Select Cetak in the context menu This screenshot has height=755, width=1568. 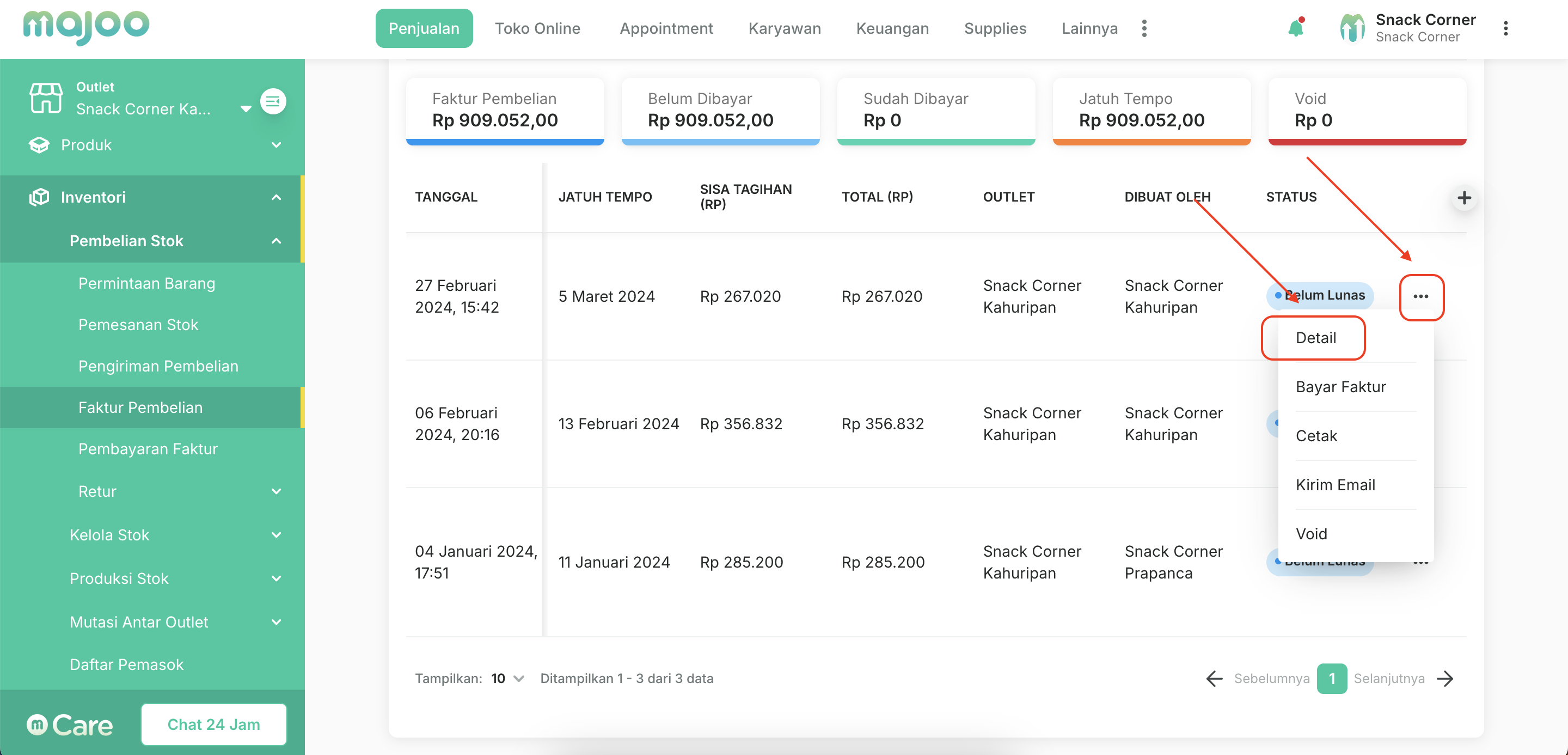[1316, 436]
